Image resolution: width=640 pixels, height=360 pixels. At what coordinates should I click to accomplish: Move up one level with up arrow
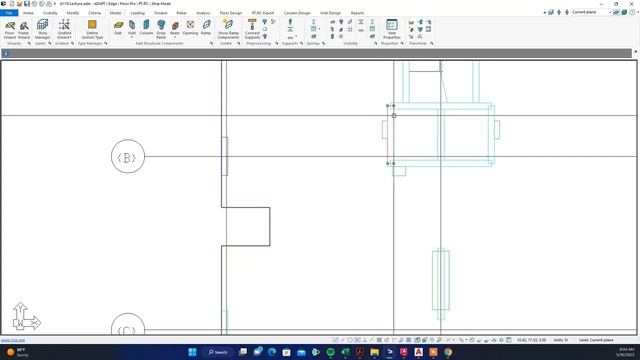(559, 13)
